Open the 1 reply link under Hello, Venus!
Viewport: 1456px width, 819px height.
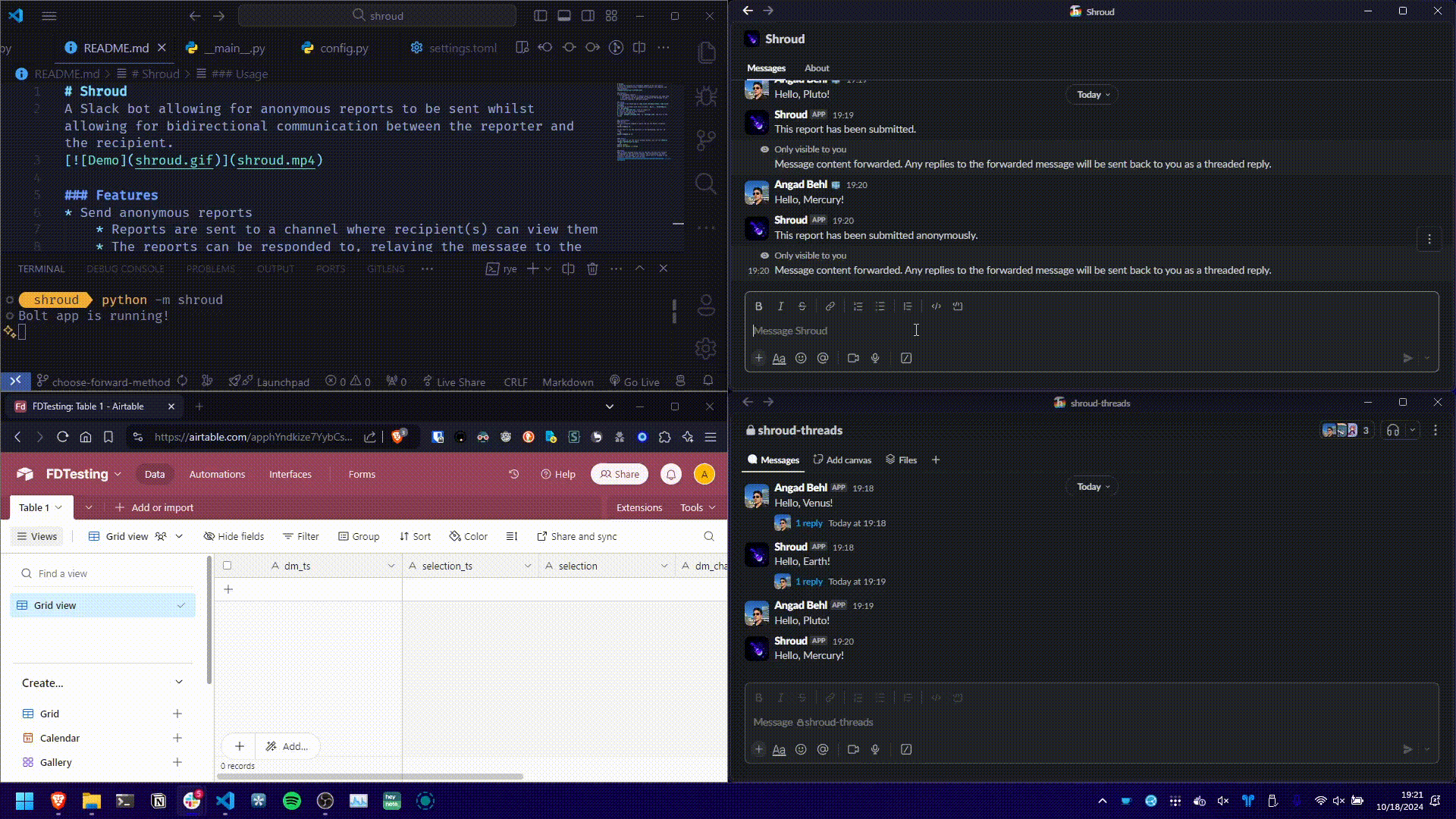click(x=809, y=523)
